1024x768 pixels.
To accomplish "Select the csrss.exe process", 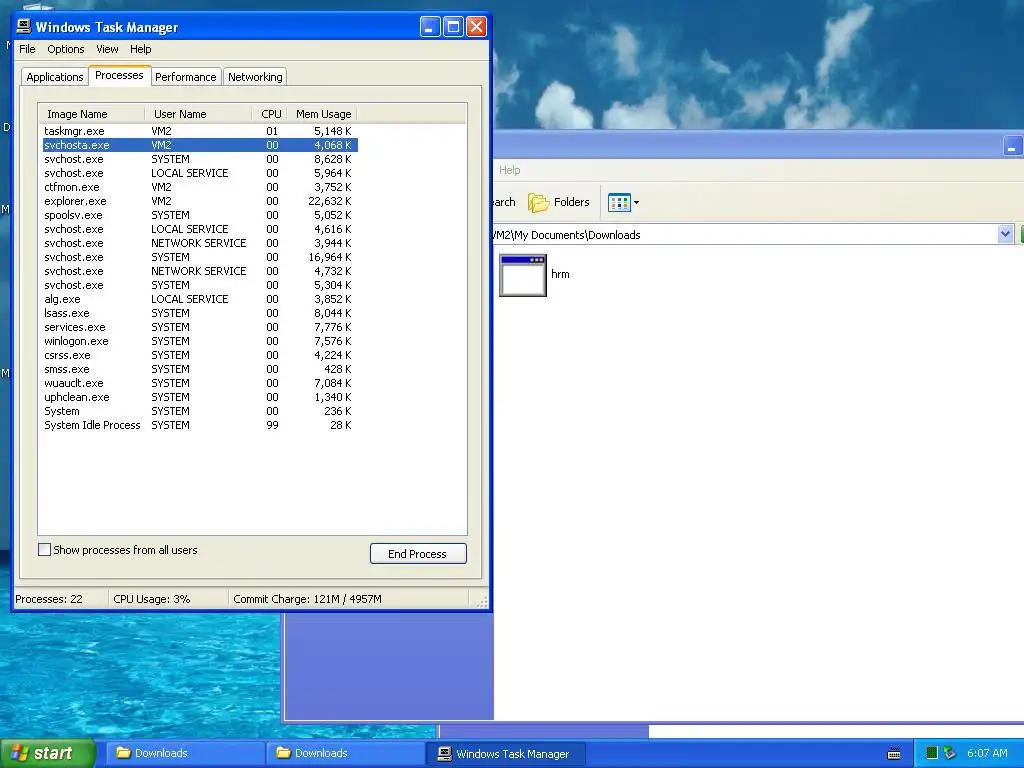I will 200,355.
